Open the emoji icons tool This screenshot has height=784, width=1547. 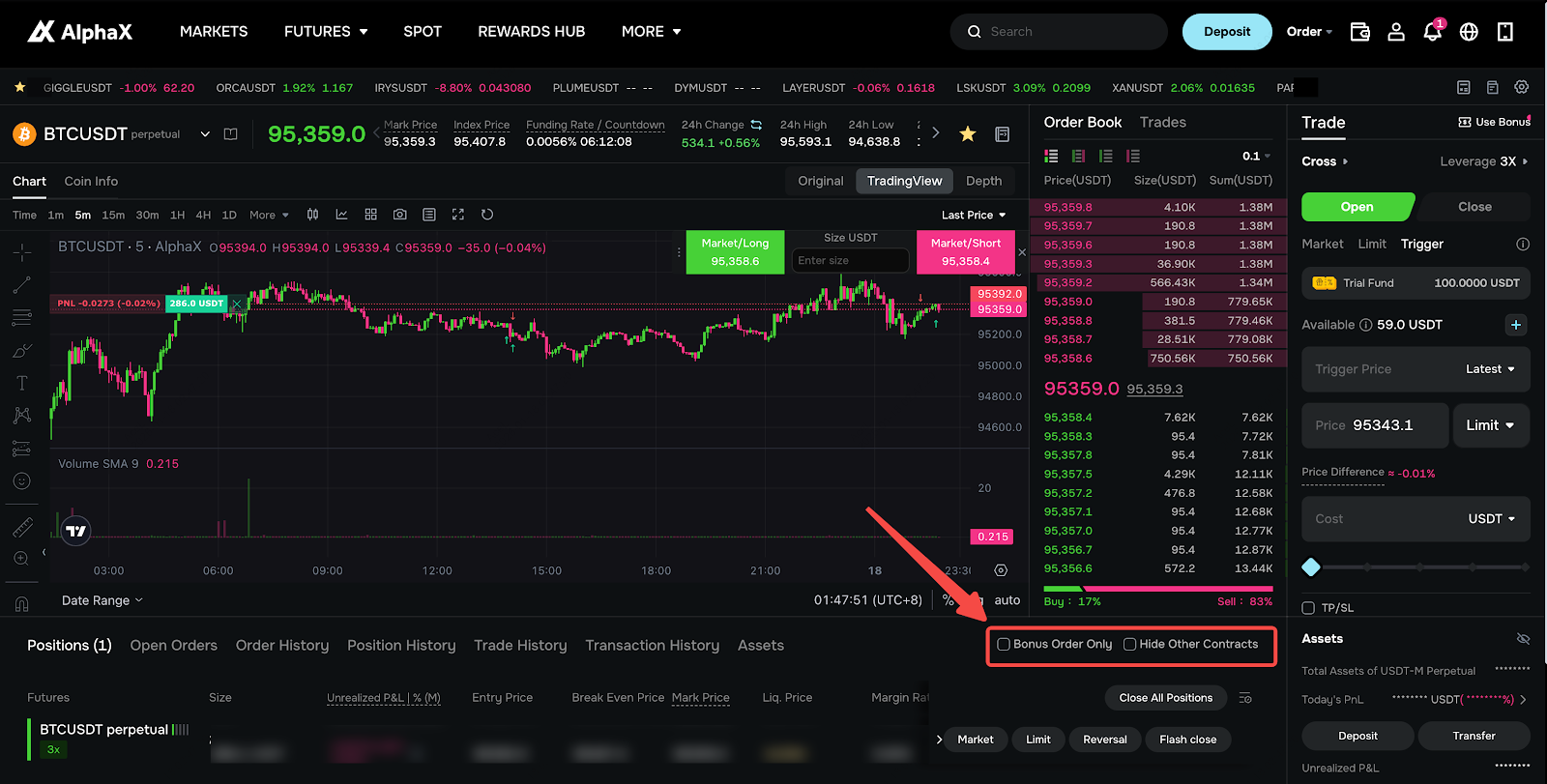[x=22, y=481]
